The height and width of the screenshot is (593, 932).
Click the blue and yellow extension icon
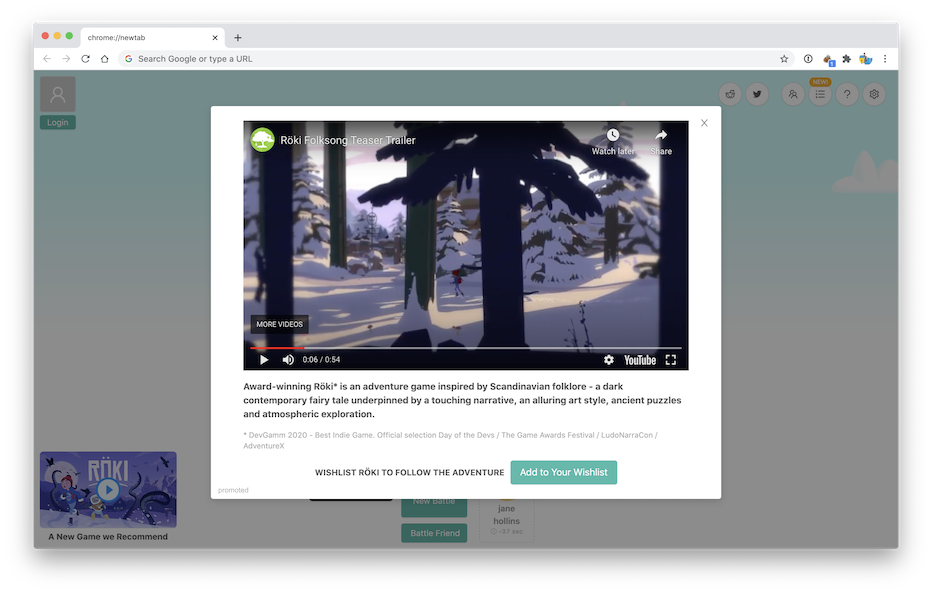pyautogui.click(x=866, y=59)
